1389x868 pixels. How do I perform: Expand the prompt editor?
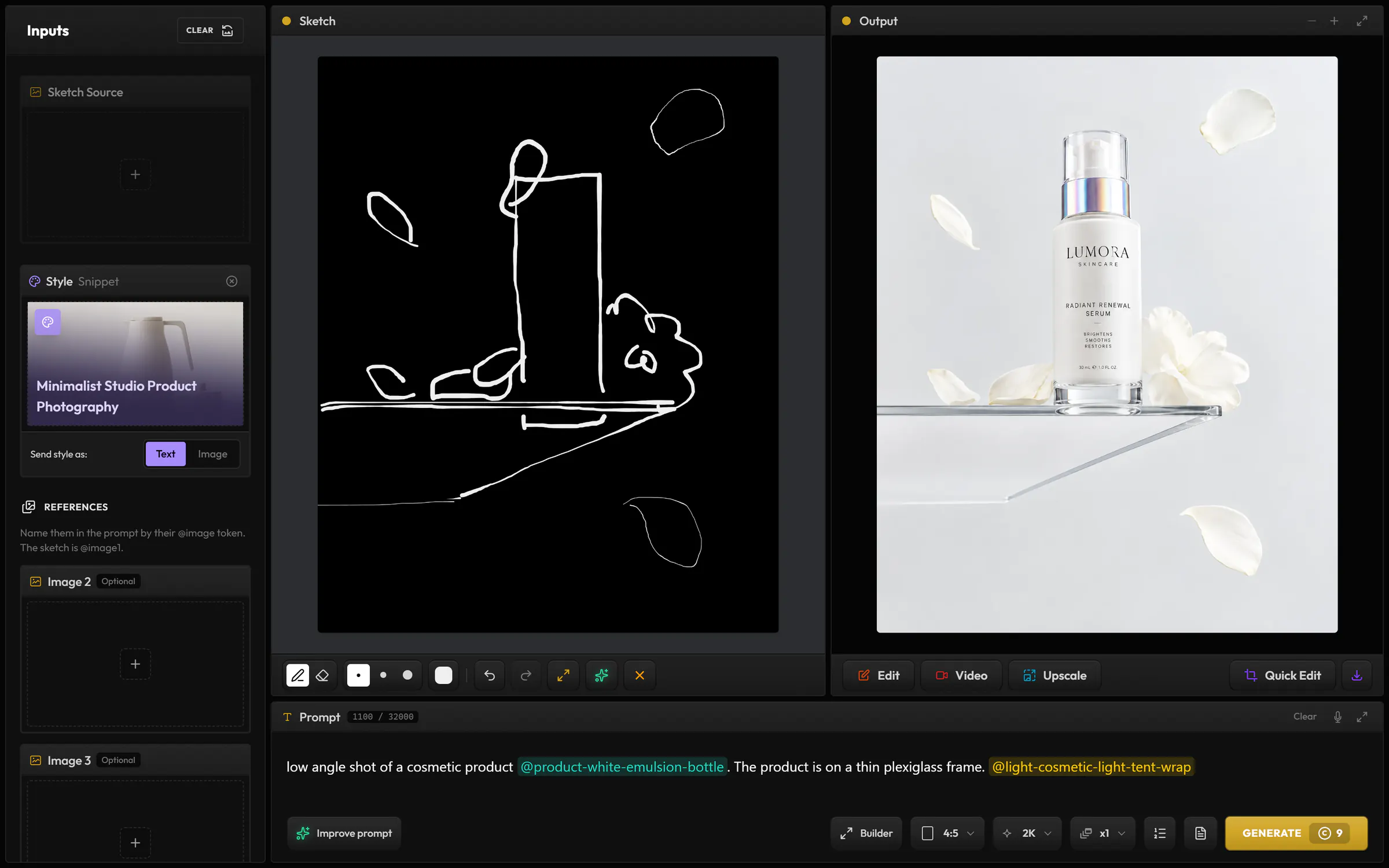[1362, 717]
